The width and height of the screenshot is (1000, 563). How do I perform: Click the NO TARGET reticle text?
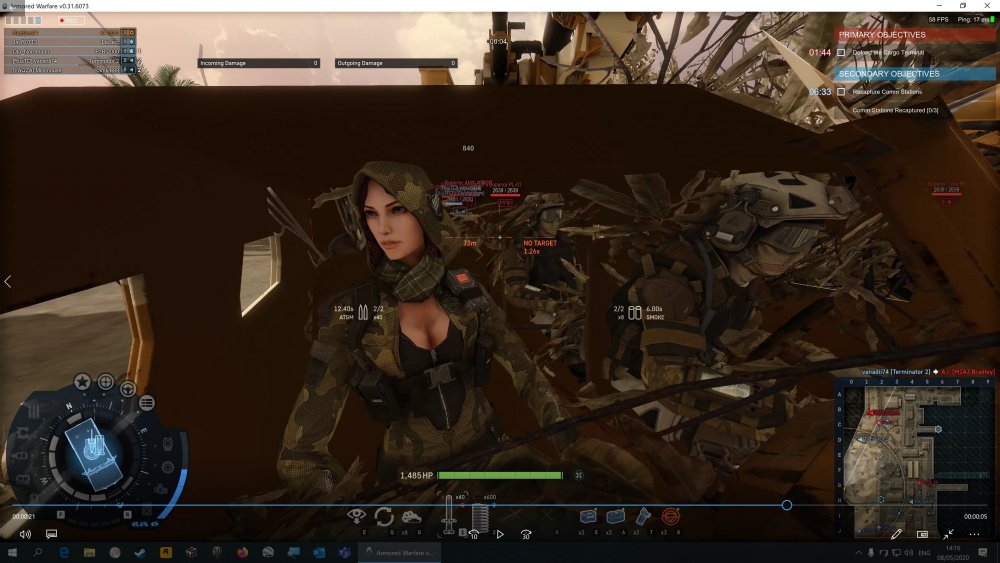540,243
